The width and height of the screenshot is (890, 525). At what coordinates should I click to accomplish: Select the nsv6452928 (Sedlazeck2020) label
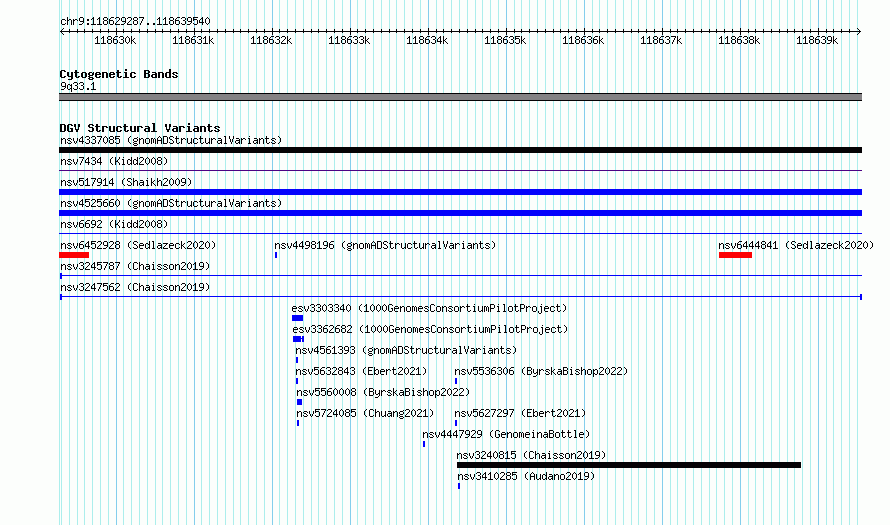138,245
